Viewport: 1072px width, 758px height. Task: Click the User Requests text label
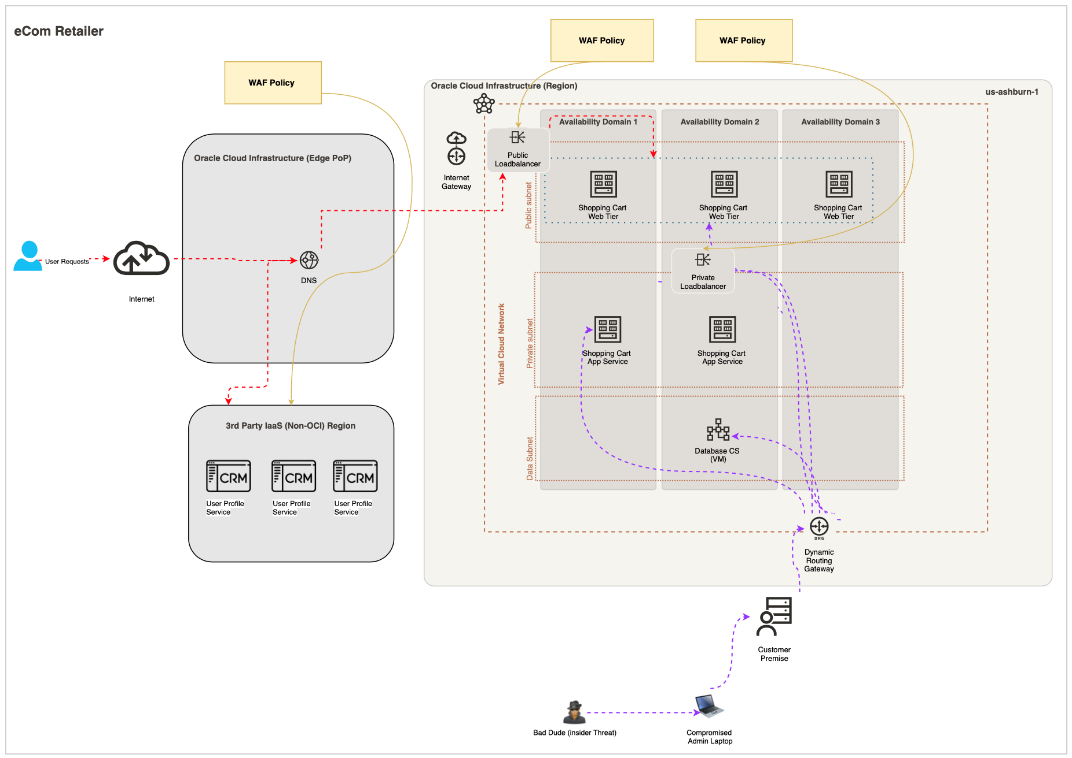(67, 262)
